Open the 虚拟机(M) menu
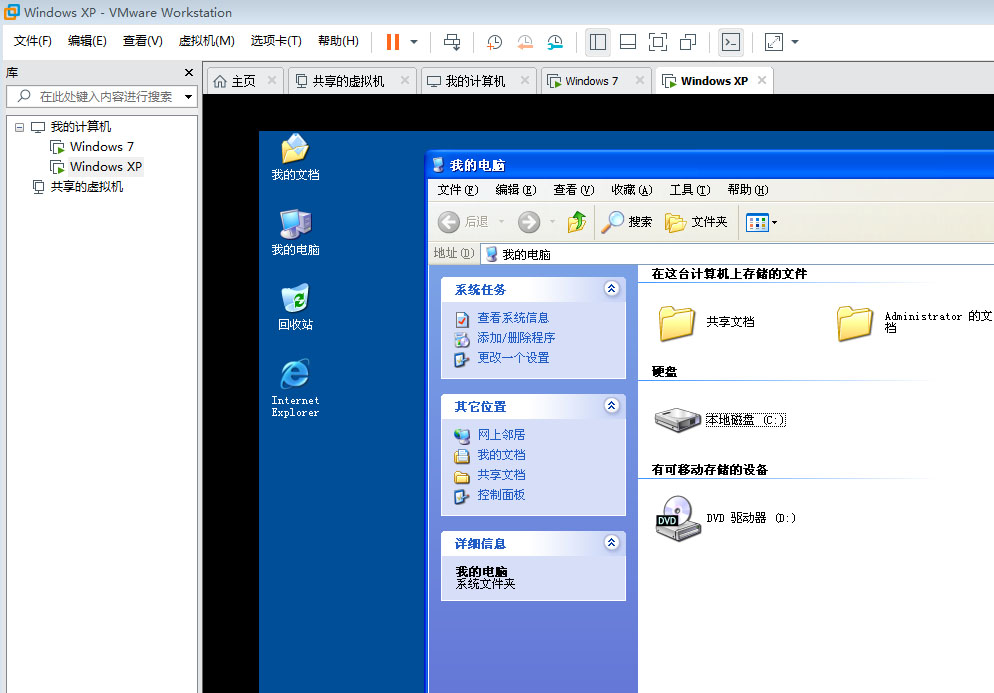The image size is (994, 693). tap(207, 41)
